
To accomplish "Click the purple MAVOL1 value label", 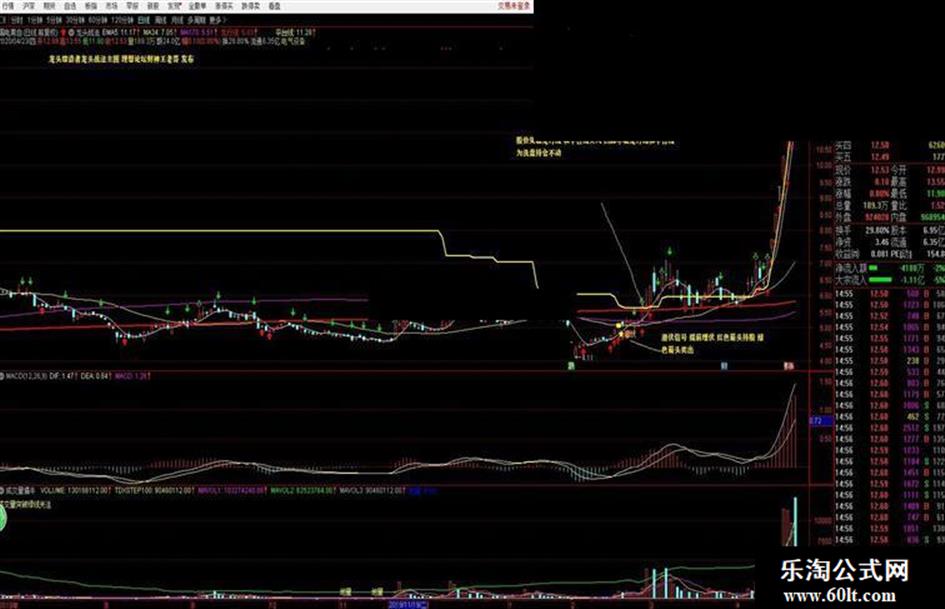I will (231, 491).
